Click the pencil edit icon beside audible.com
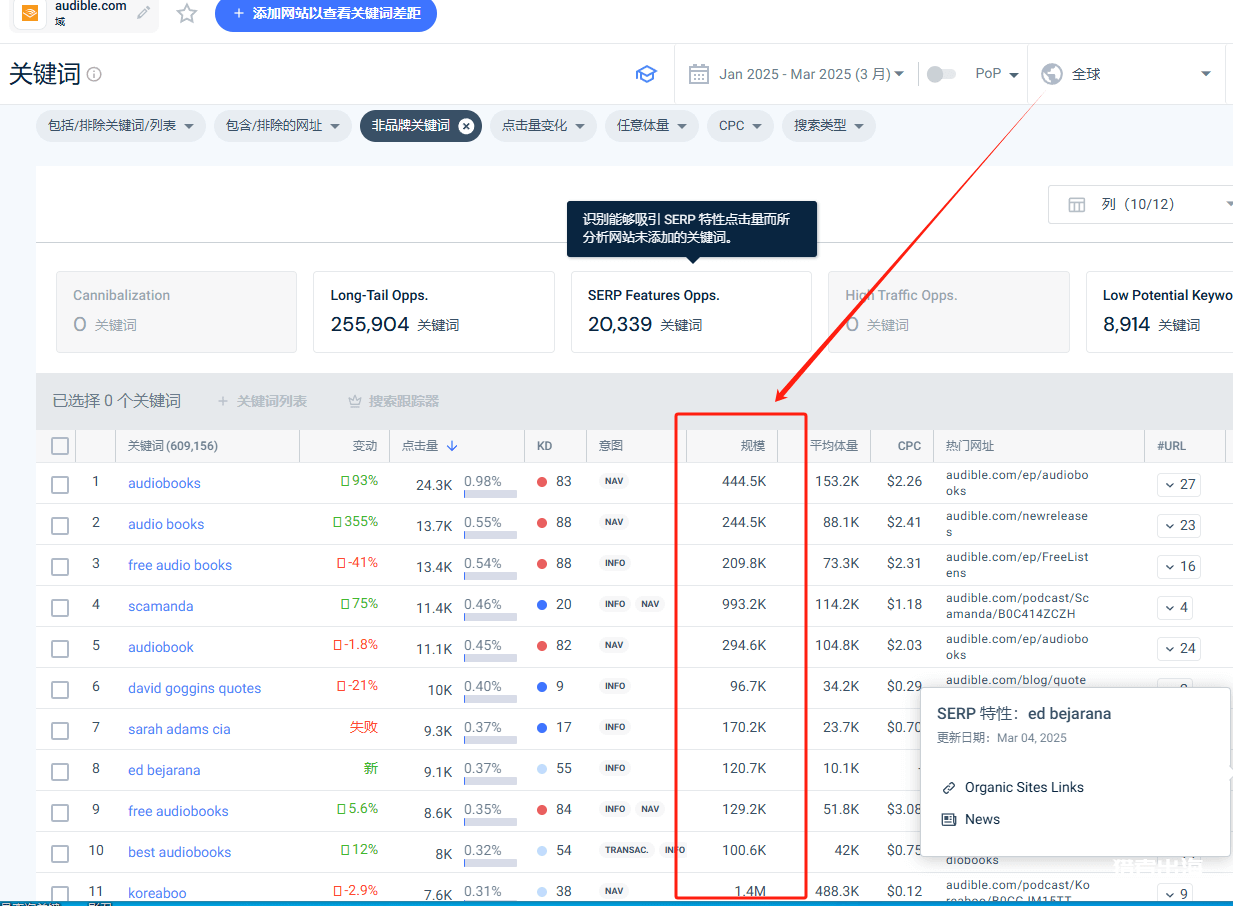This screenshot has height=906, width=1233. pyautogui.click(x=144, y=13)
